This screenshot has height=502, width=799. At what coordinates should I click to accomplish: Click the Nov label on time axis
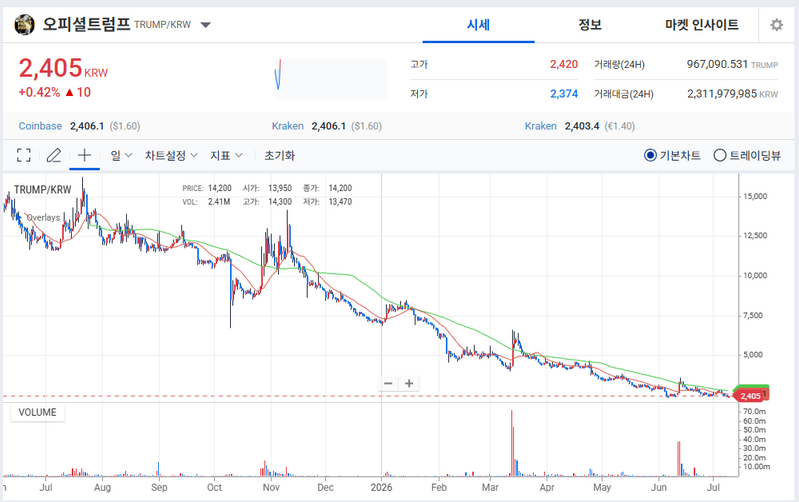(x=271, y=487)
